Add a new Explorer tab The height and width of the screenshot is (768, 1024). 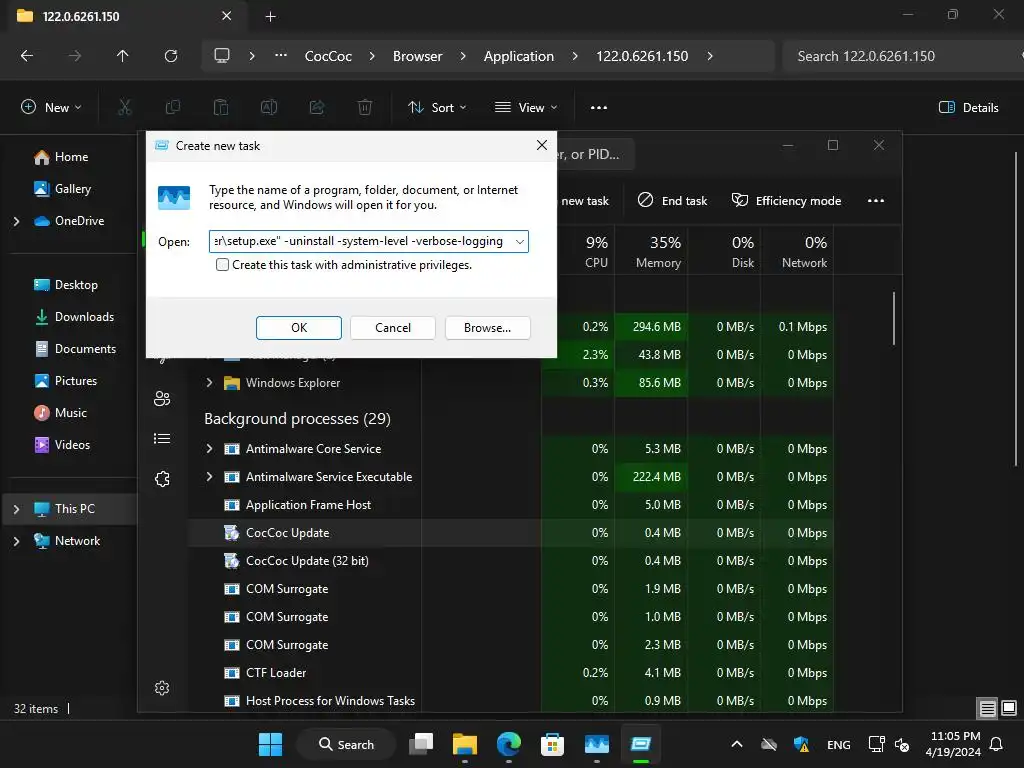(x=270, y=16)
